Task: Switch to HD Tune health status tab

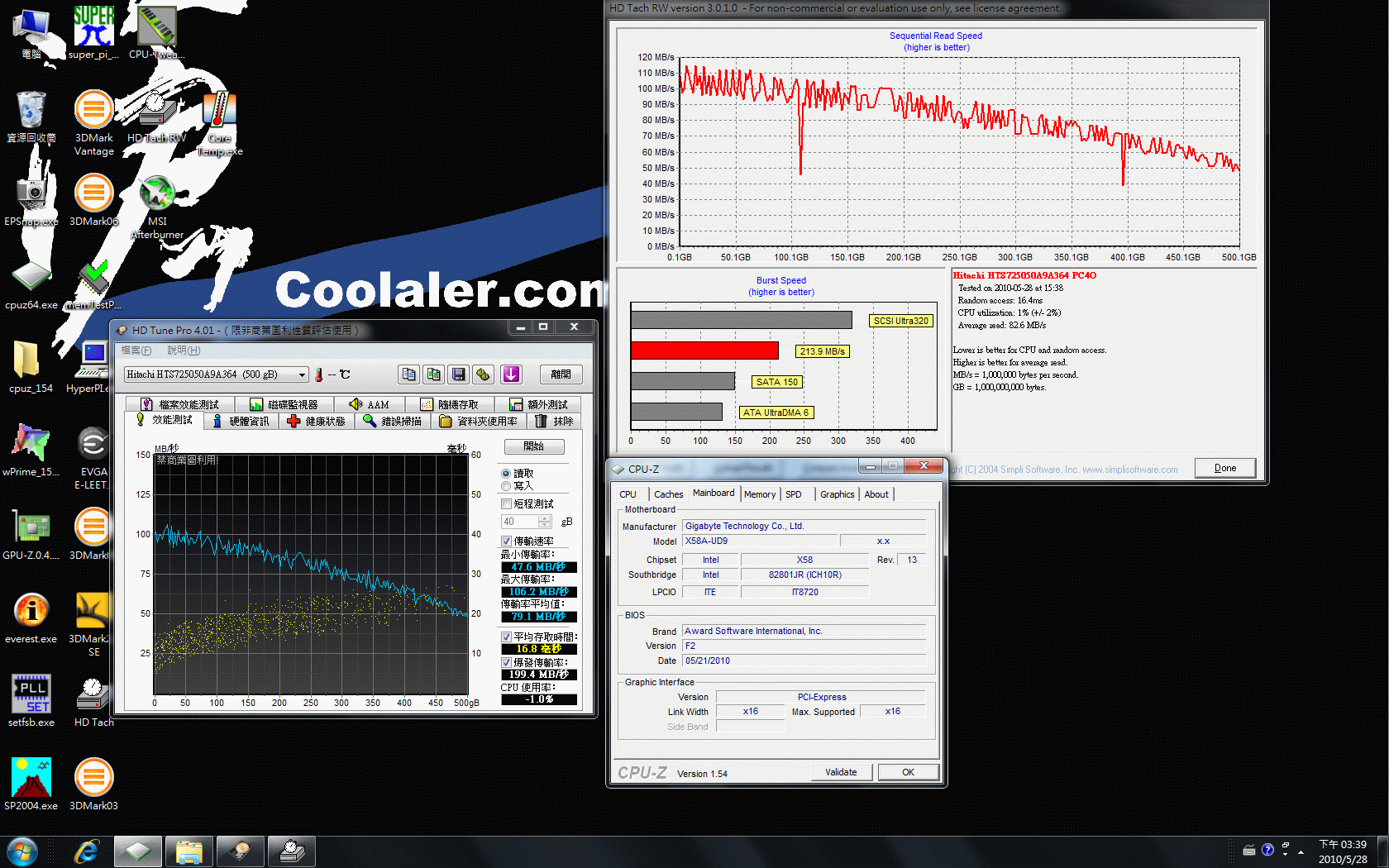Action: click(316, 422)
